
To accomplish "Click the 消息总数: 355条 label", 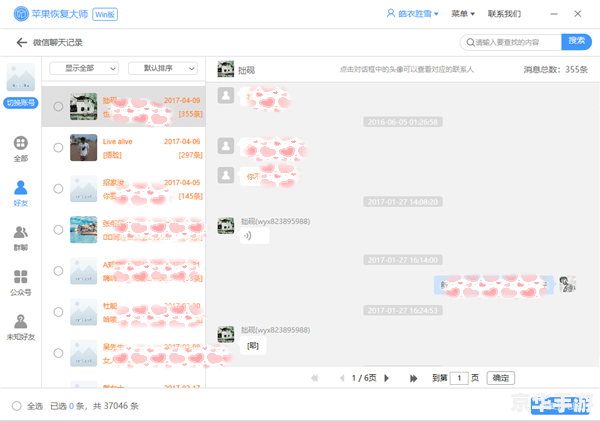I will (x=556, y=69).
